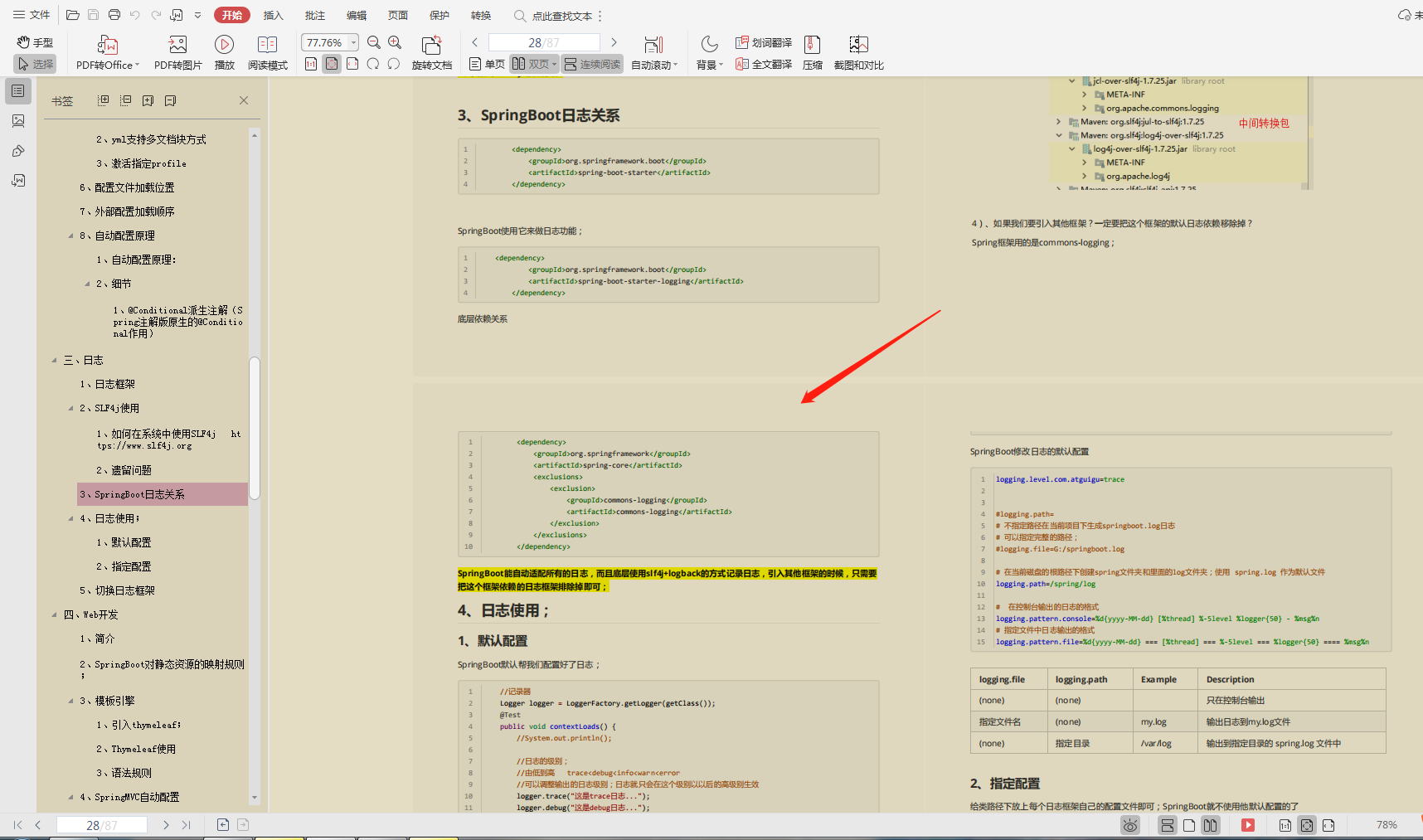The image size is (1423, 840).
Task: Toggle eye-protection mode in status bar
Action: (1129, 824)
